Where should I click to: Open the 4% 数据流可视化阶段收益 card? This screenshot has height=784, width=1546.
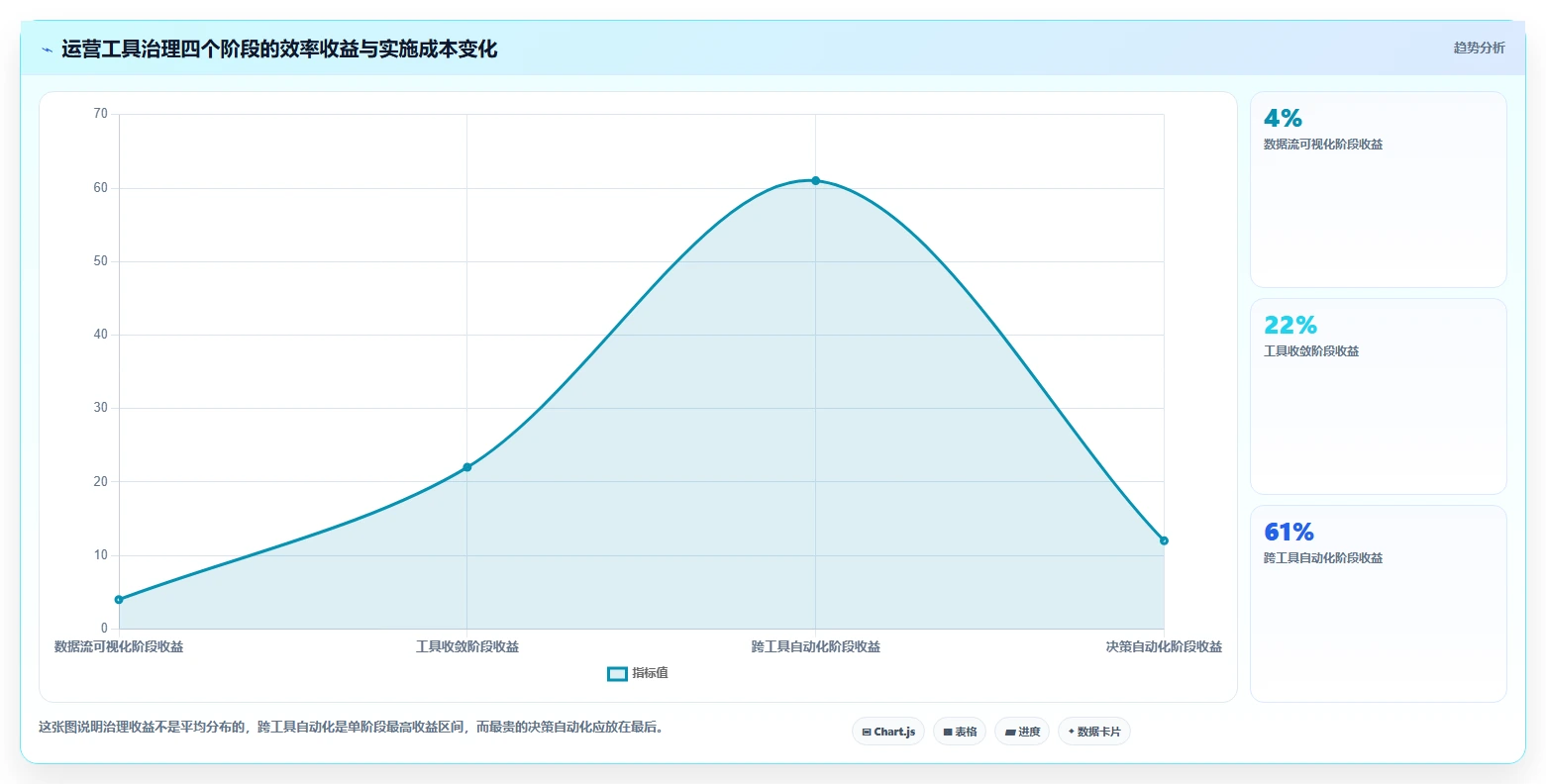pos(1378,189)
